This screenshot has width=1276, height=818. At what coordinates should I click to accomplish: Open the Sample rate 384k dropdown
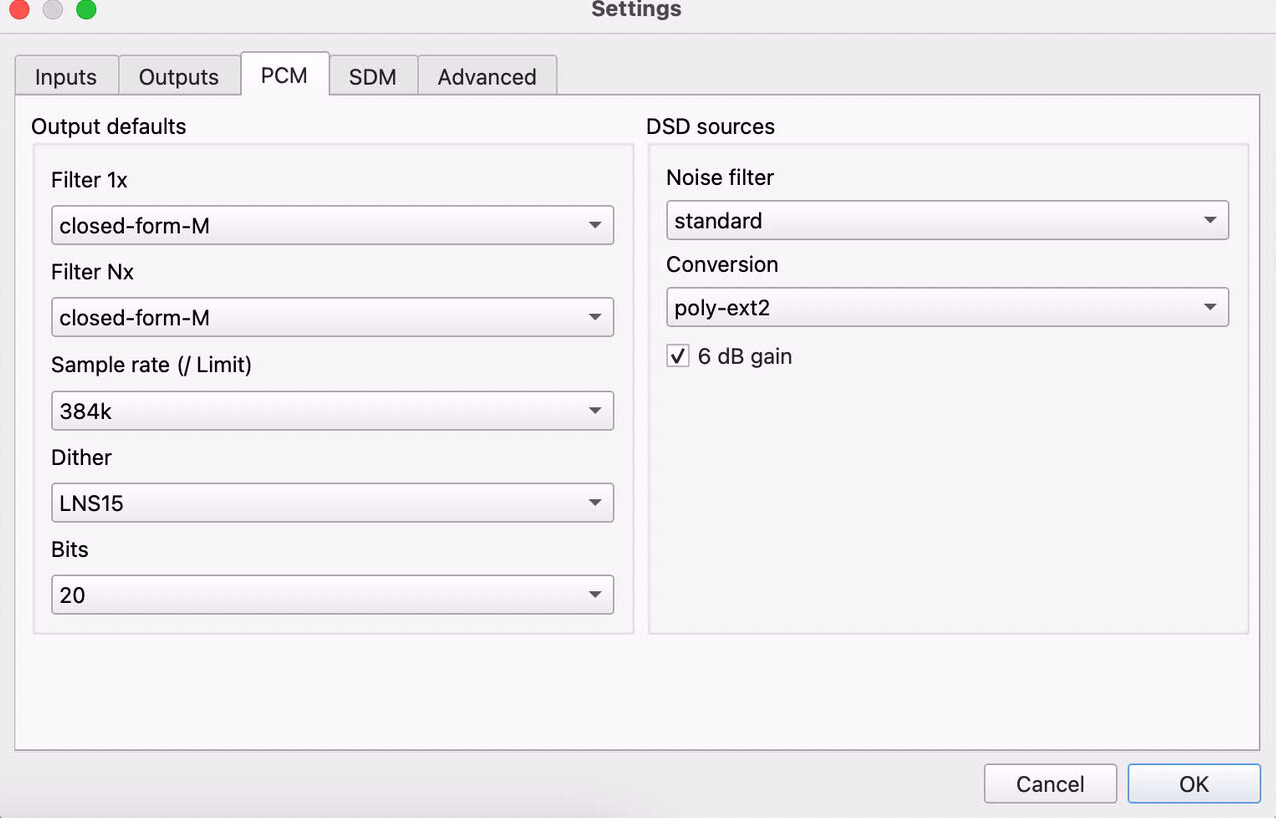pos(332,411)
